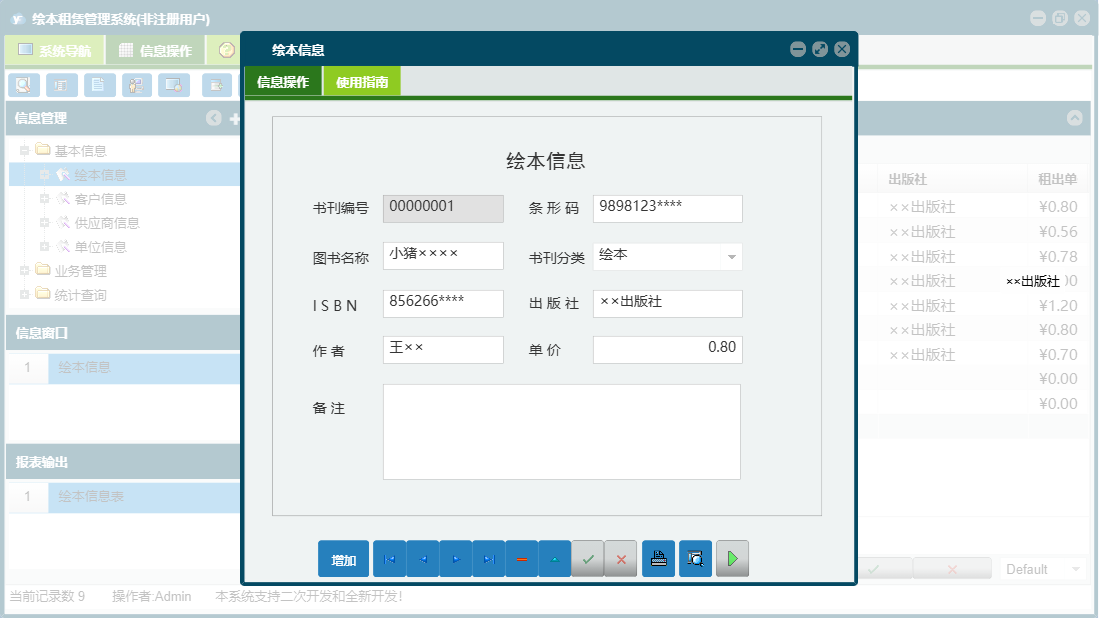
Task: Click 出版社 column header in background table
Action: coord(907,179)
